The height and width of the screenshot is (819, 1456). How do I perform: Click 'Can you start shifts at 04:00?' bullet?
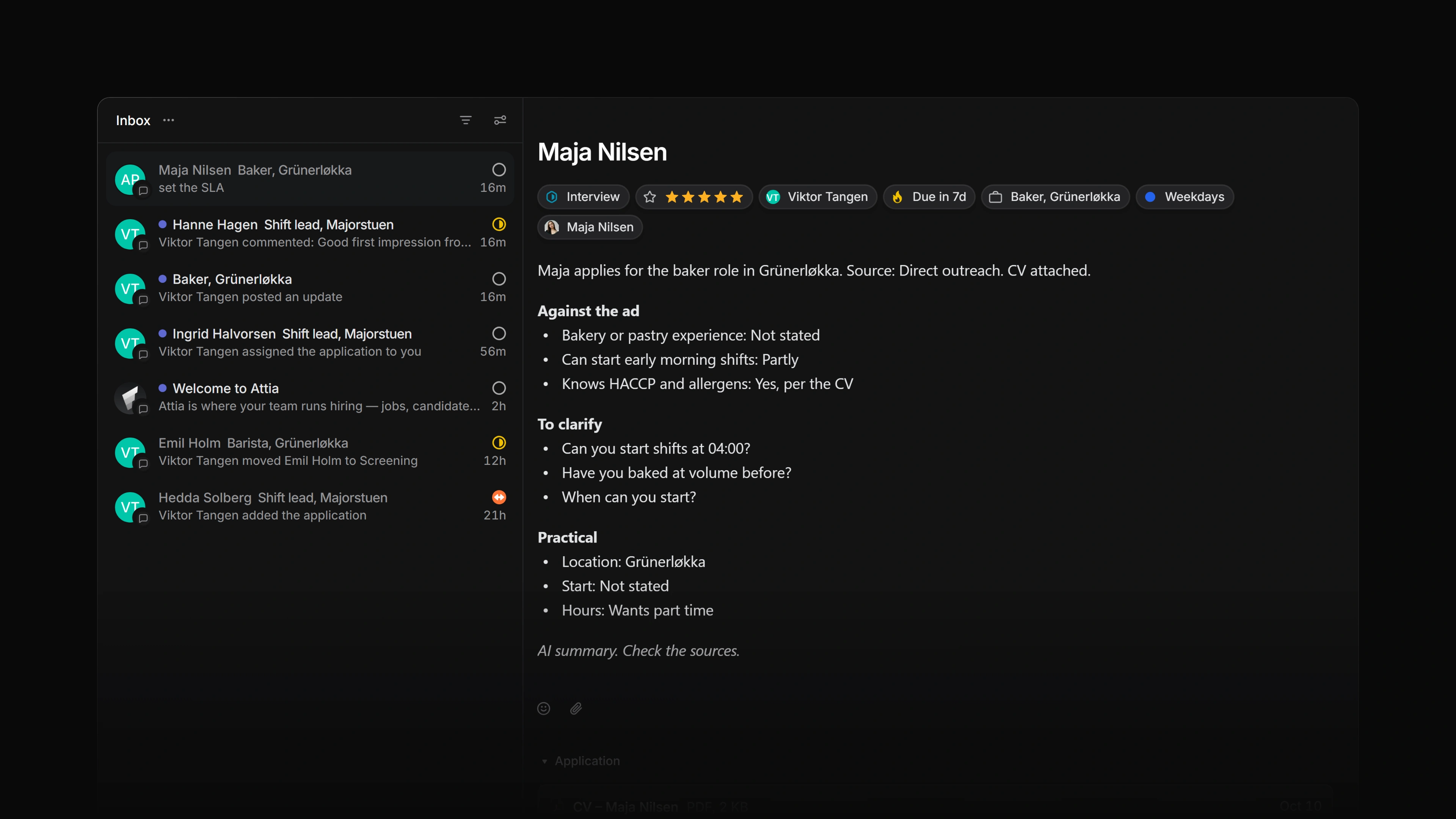click(x=656, y=448)
